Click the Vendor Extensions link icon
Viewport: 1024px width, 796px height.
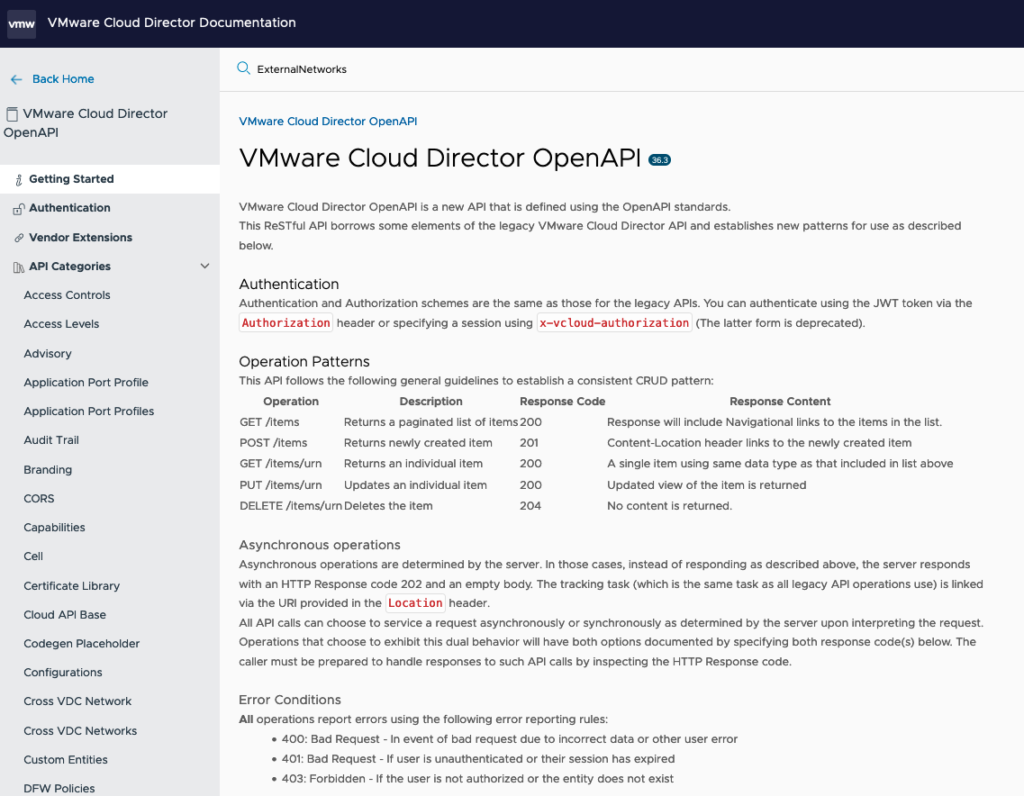coord(19,238)
